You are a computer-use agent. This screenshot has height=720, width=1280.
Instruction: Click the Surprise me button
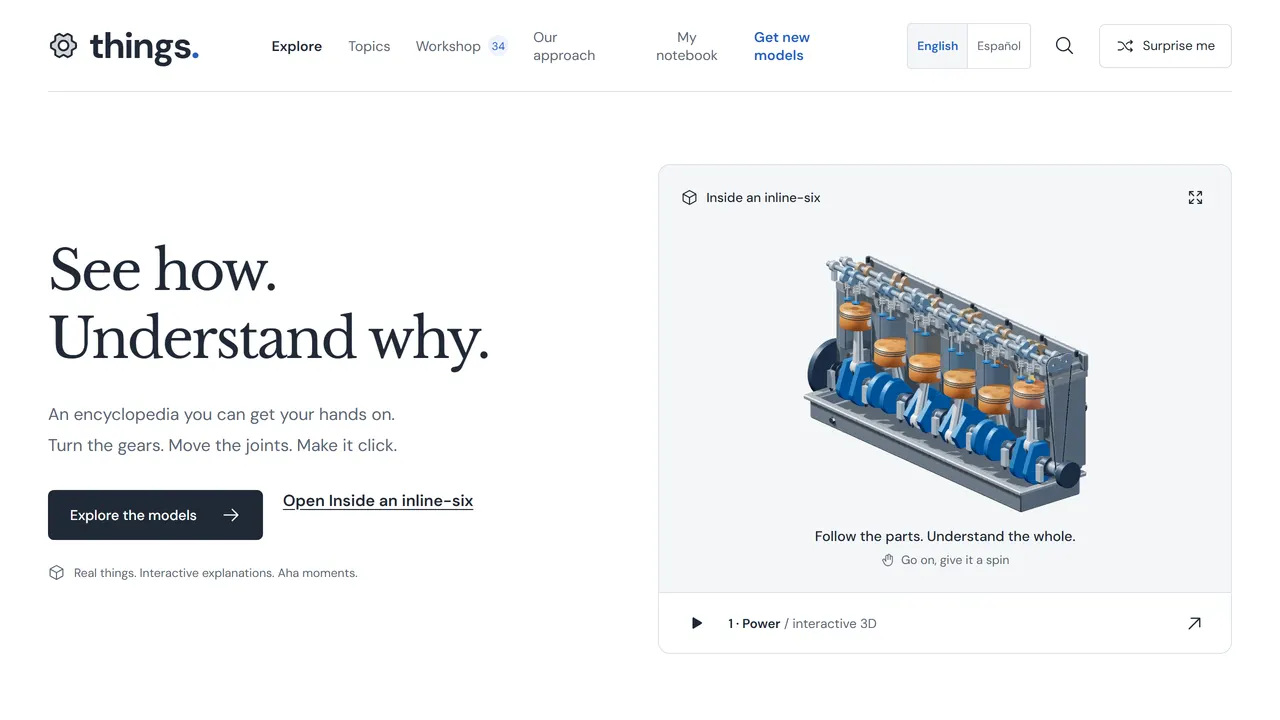1165,46
